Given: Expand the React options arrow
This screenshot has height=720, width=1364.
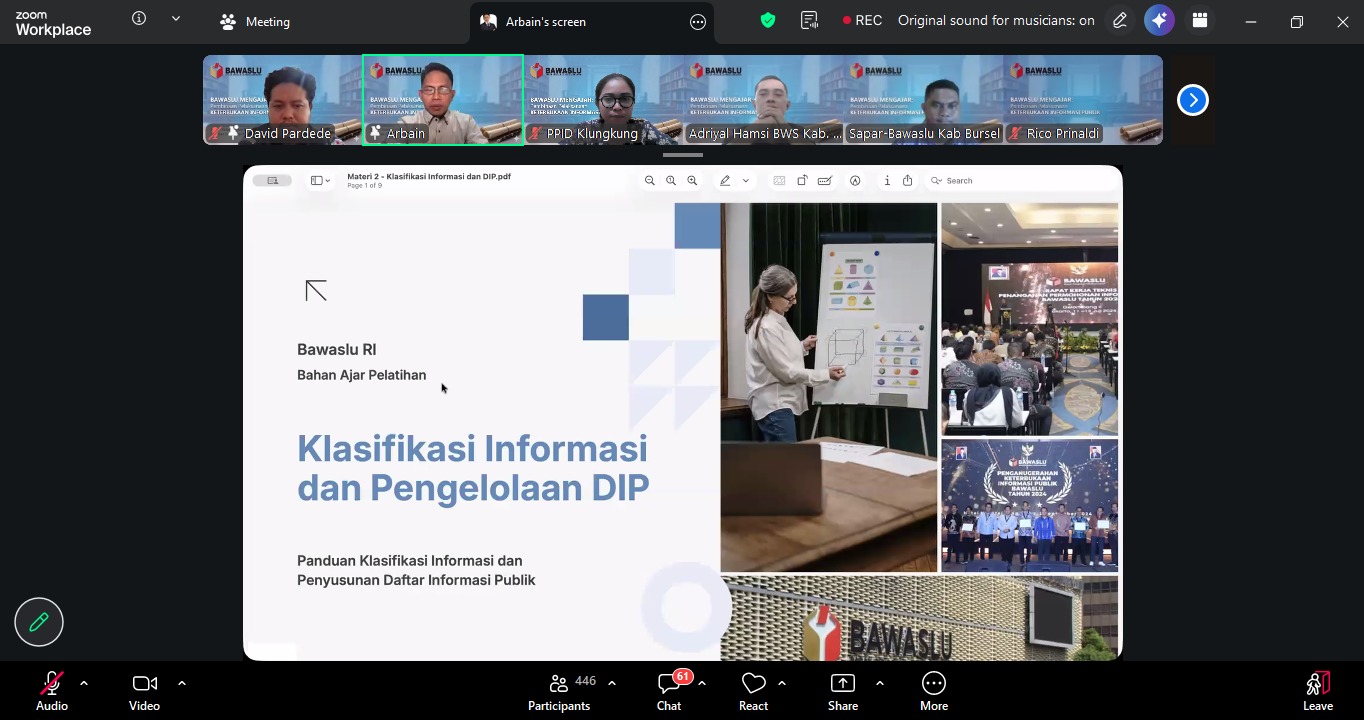Looking at the screenshot, I should [x=782, y=683].
